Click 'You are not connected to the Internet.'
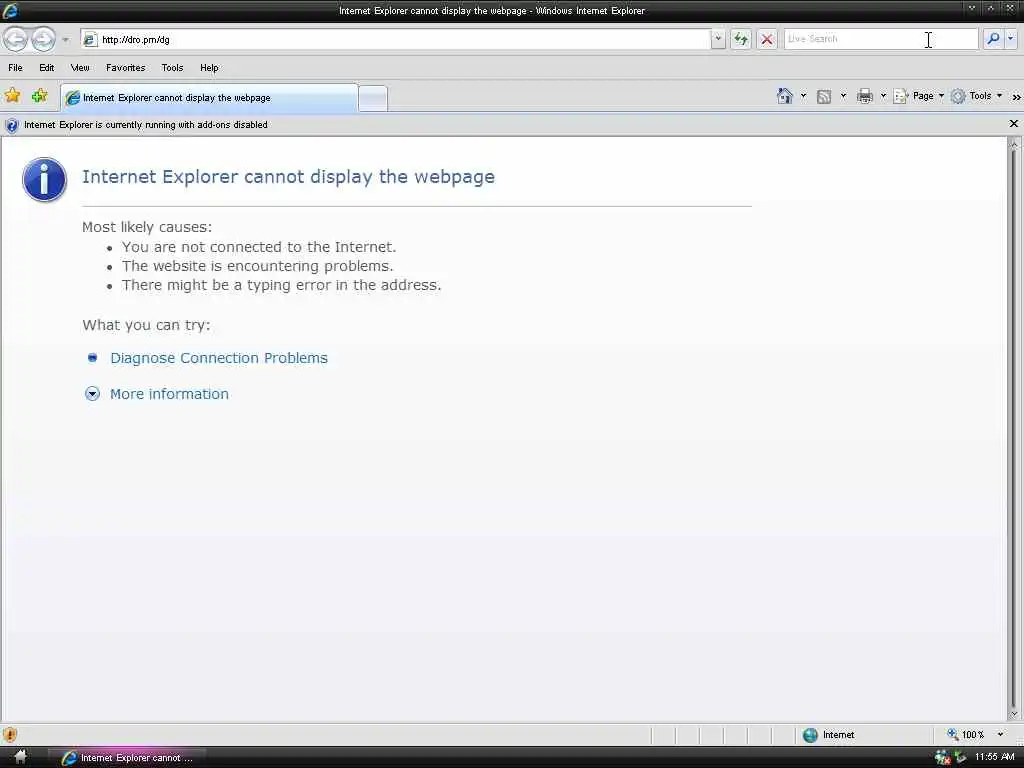Screen dimensions: 1024x768 point(259,247)
